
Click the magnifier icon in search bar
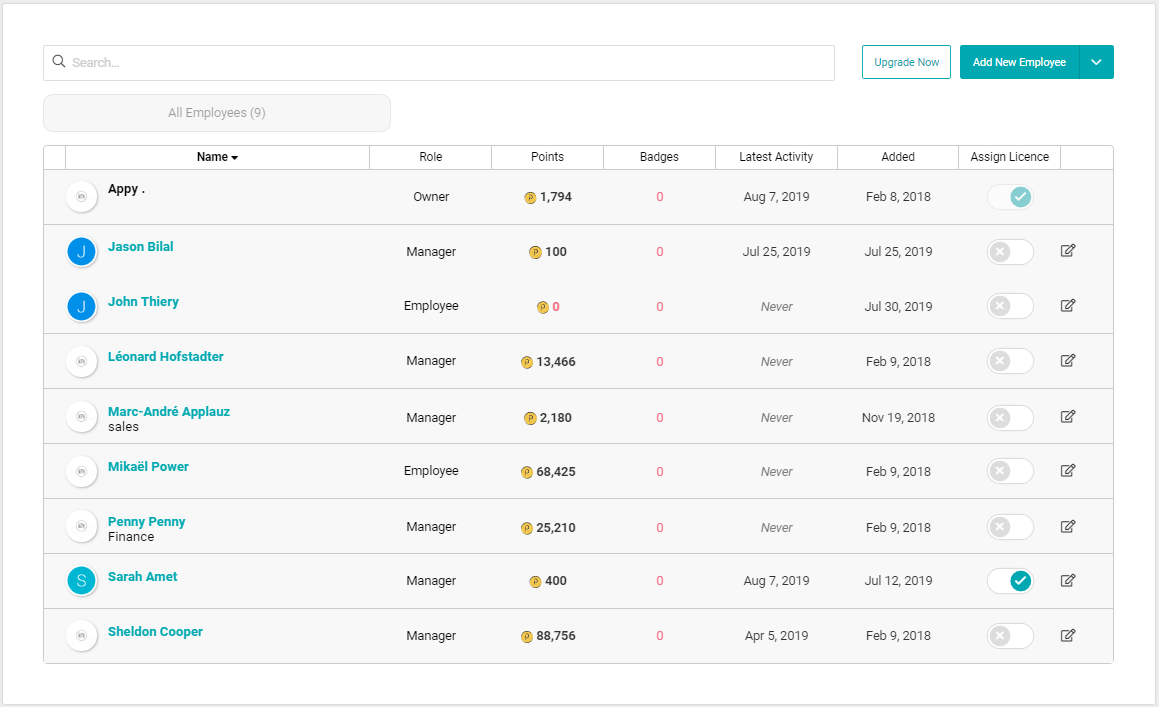point(59,62)
